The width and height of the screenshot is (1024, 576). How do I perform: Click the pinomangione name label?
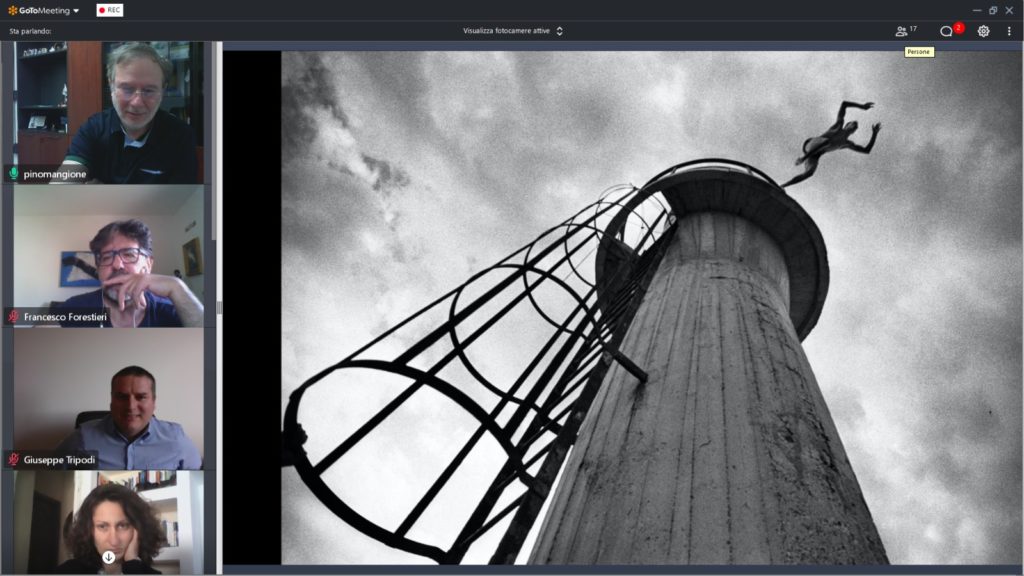(x=55, y=174)
